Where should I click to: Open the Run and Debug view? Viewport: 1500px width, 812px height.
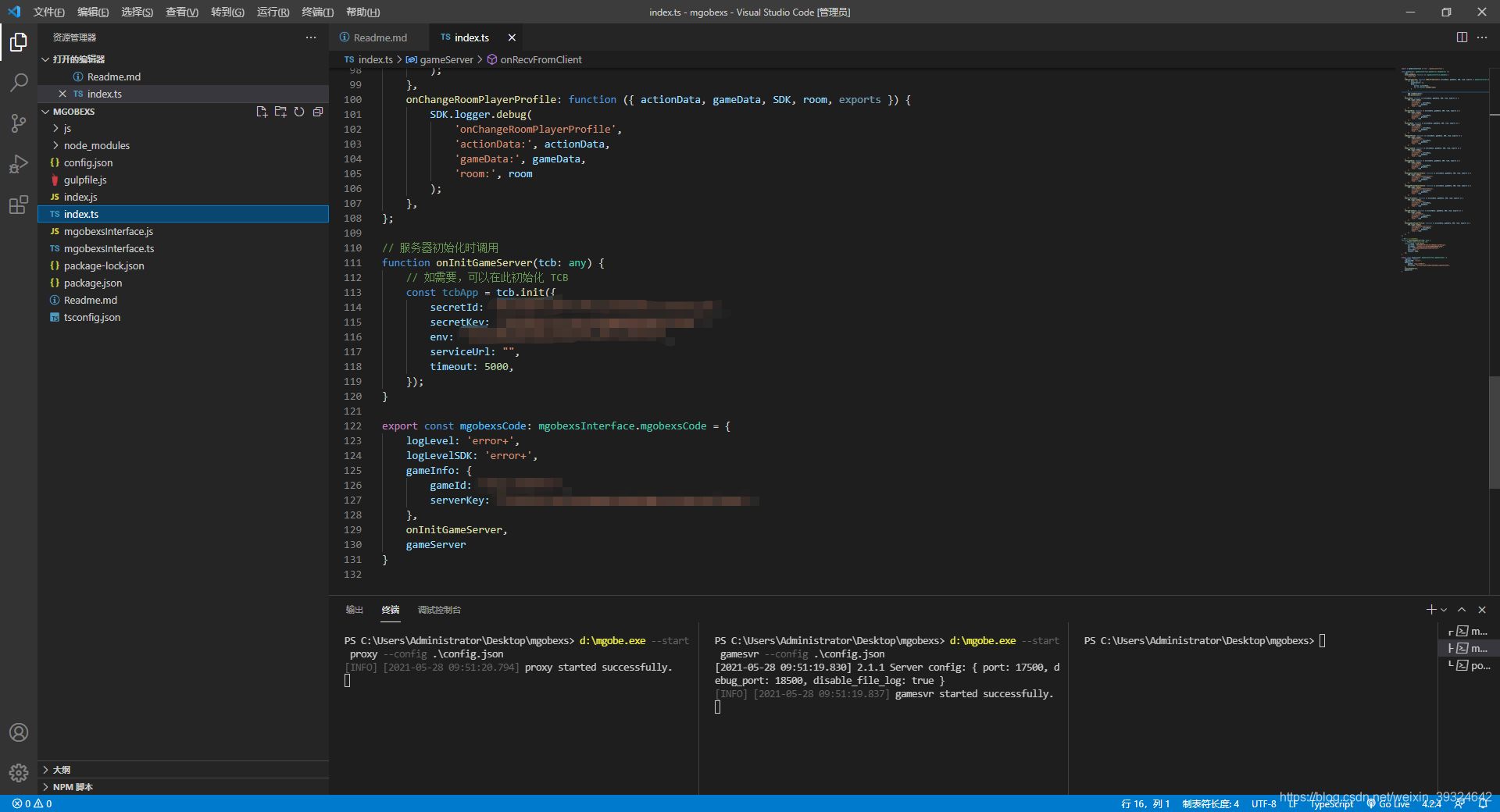click(x=19, y=164)
